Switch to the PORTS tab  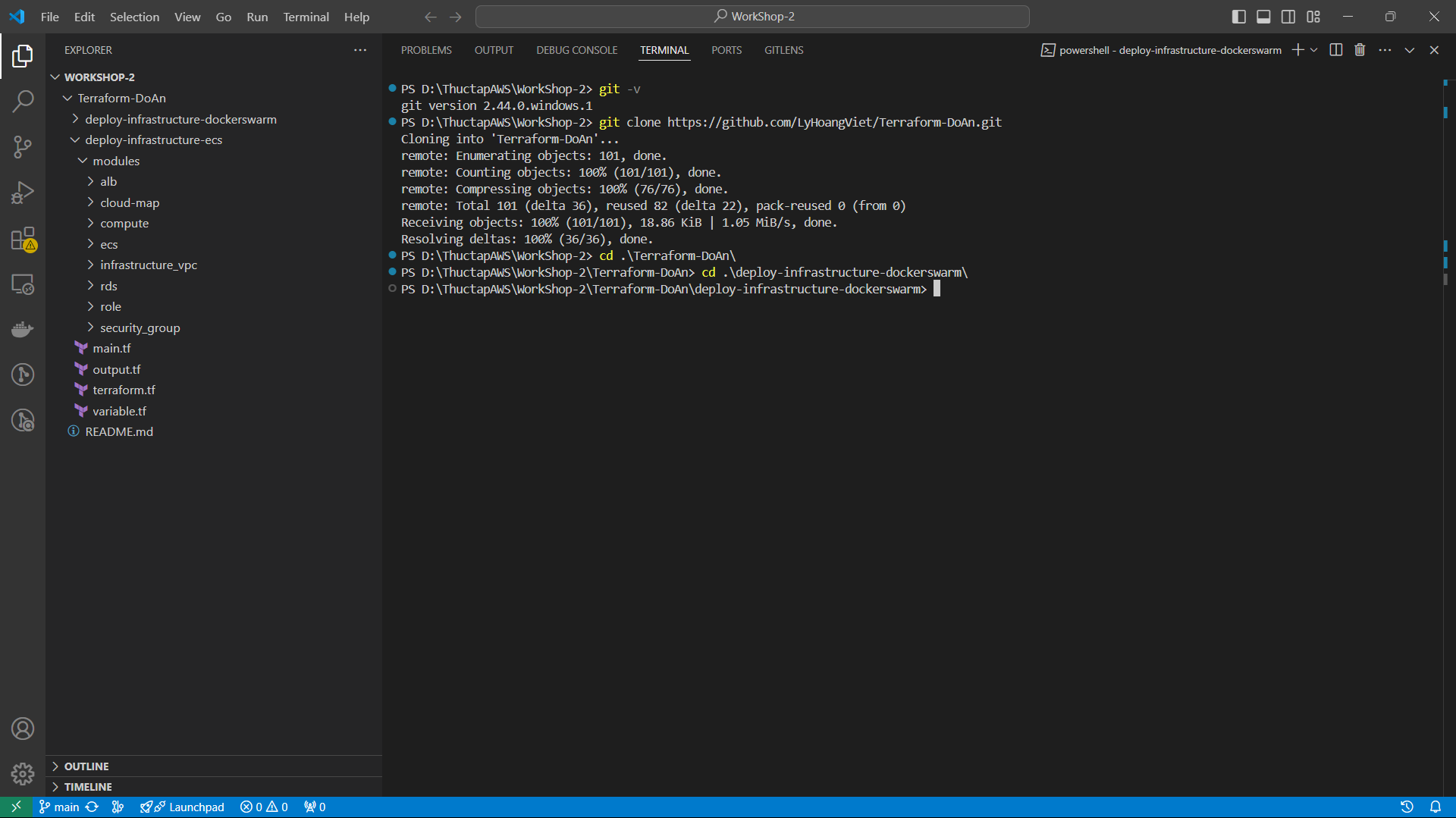tap(726, 50)
